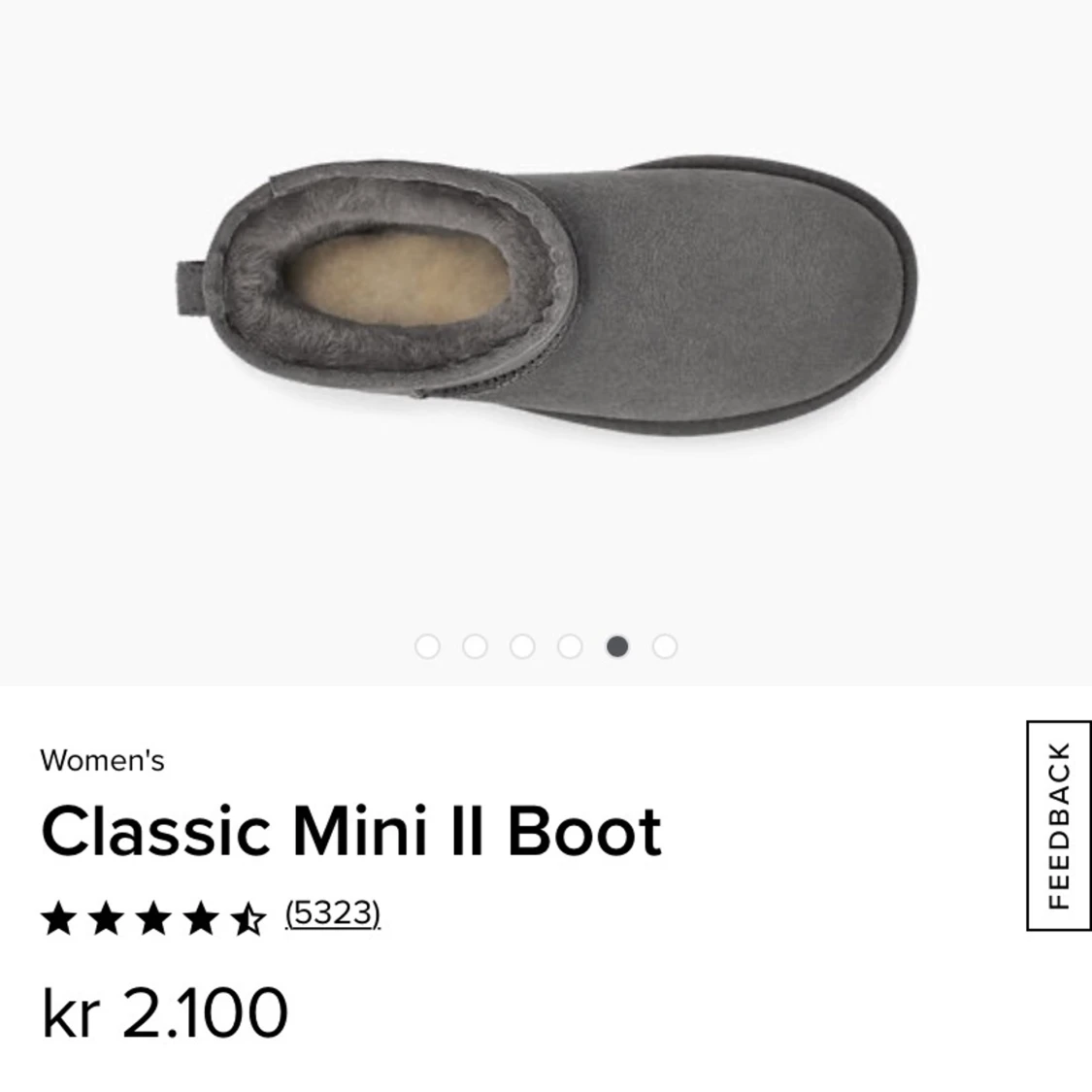Click the half-filled fifth rating star
1092x1092 pixels.
(248, 917)
